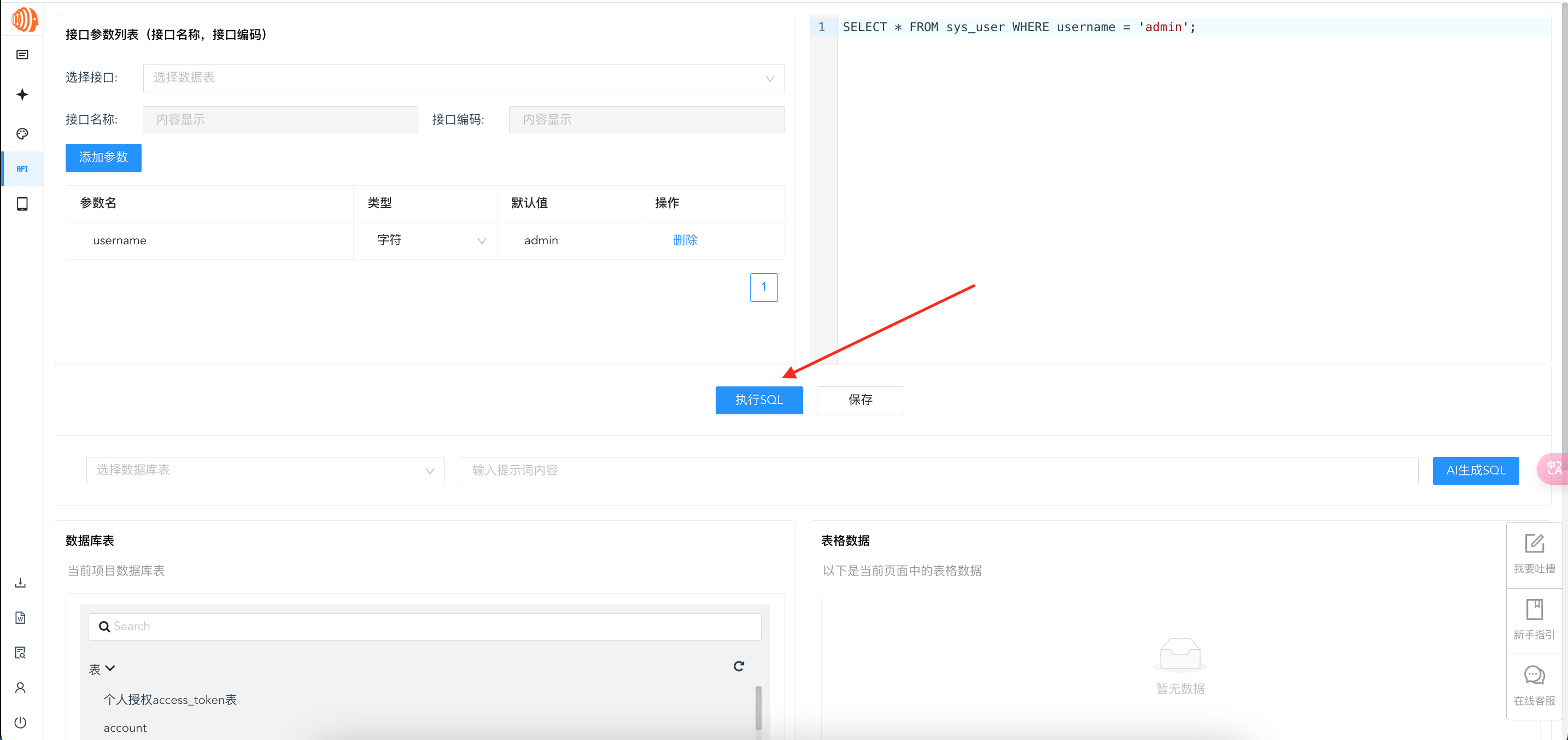Click the table list scrollbar
The height and width of the screenshot is (740, 1568).
(x=758, y=707)
